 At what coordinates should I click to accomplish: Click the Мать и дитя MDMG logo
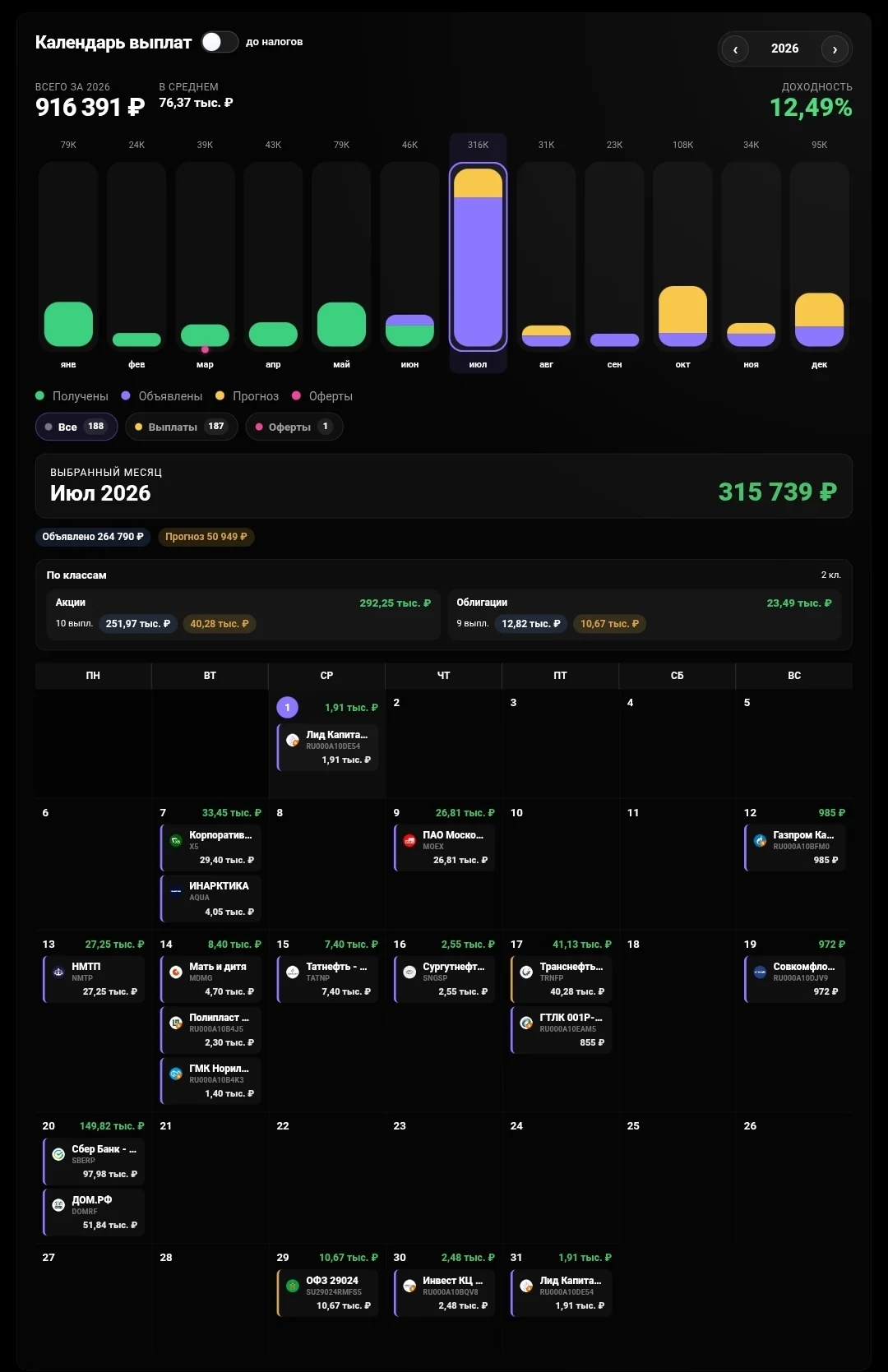(x=176, y=972)
